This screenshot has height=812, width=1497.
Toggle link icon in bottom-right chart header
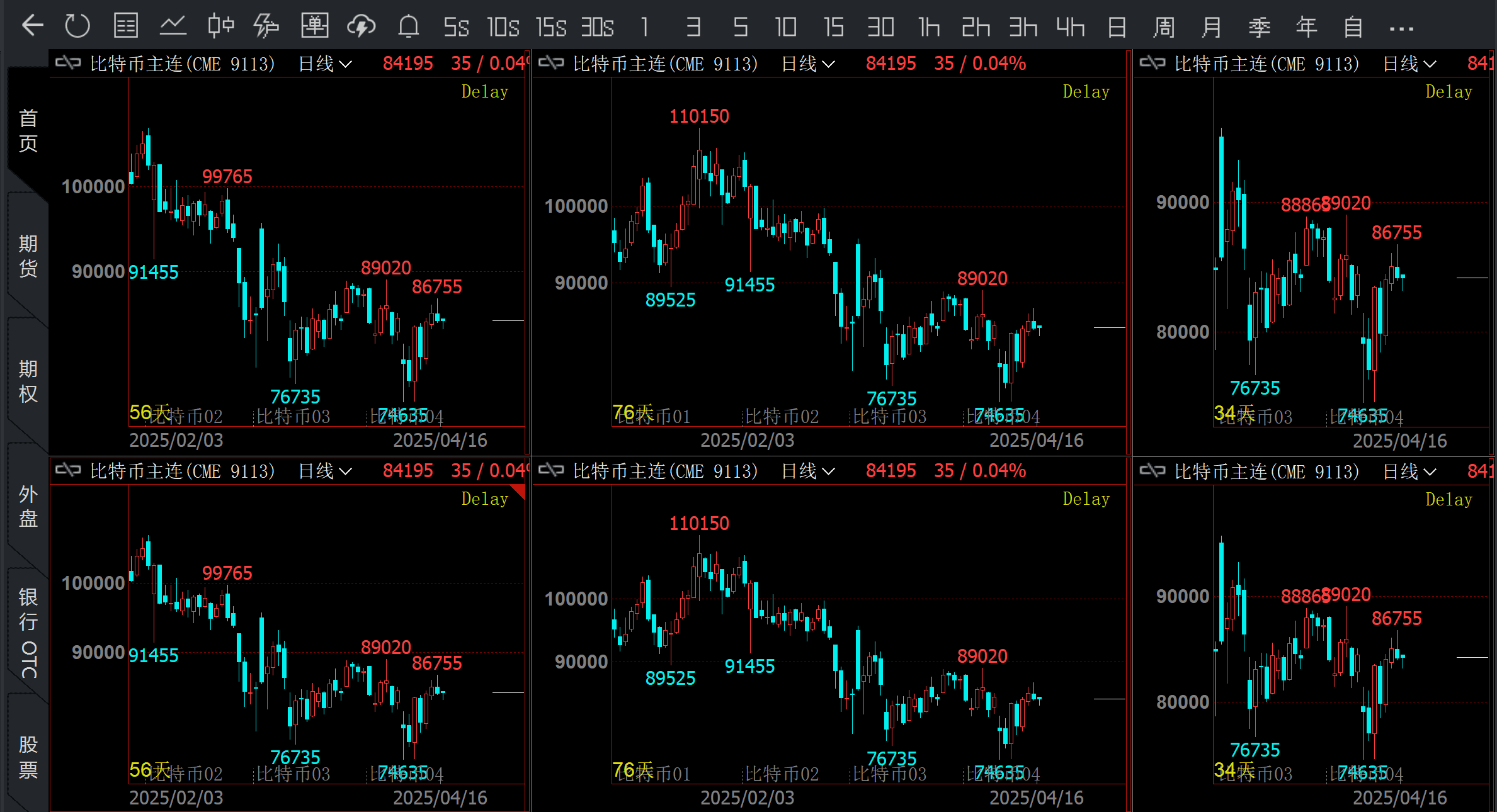(1153, 471)
